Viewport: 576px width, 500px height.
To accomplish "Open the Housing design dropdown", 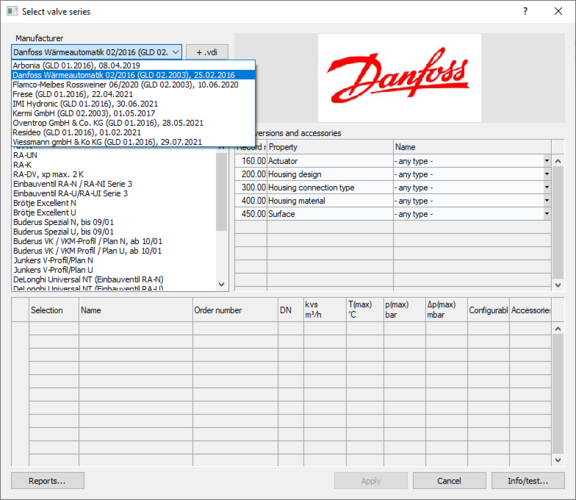I will [547, 174].
